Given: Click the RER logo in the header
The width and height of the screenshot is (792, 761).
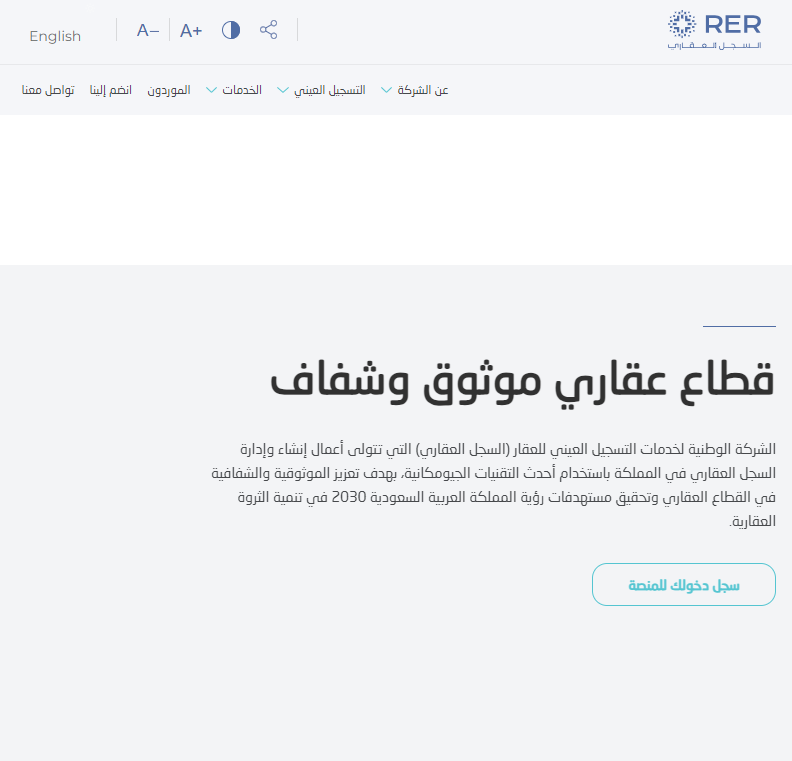Looking at the screenshot, I should [x=714, y=30].
